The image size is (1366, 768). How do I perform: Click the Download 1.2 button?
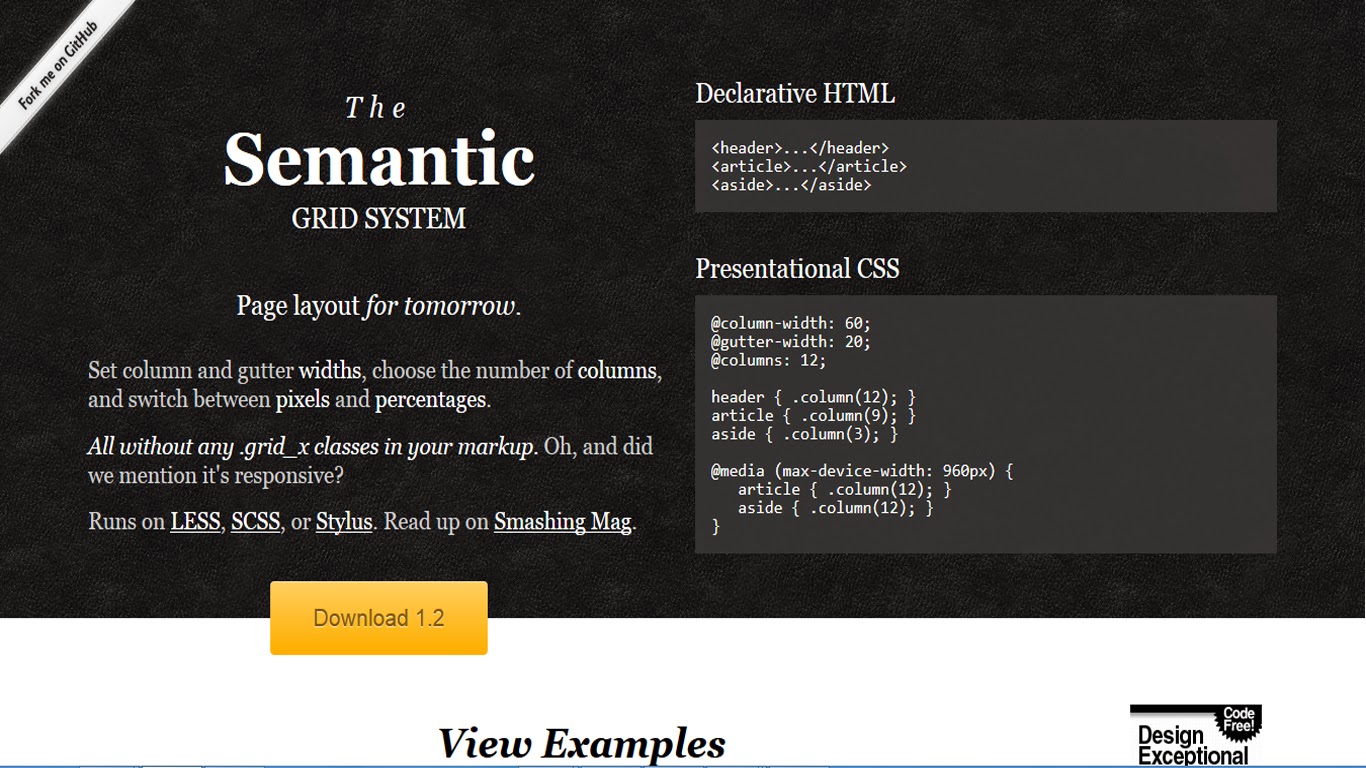coord(379,618)
